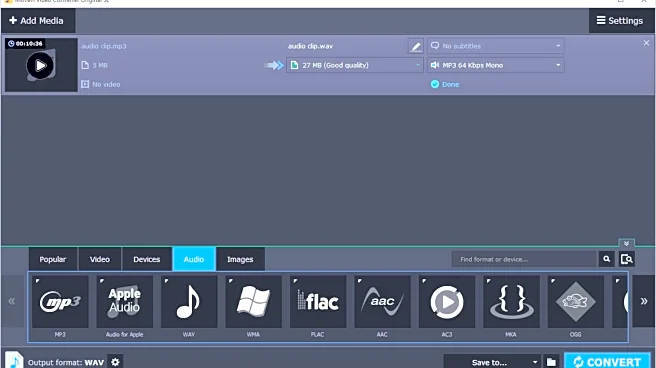Play the audio clip preview
Screen dimensions: 656x368
pyautogui.click(x=40, y=65)
